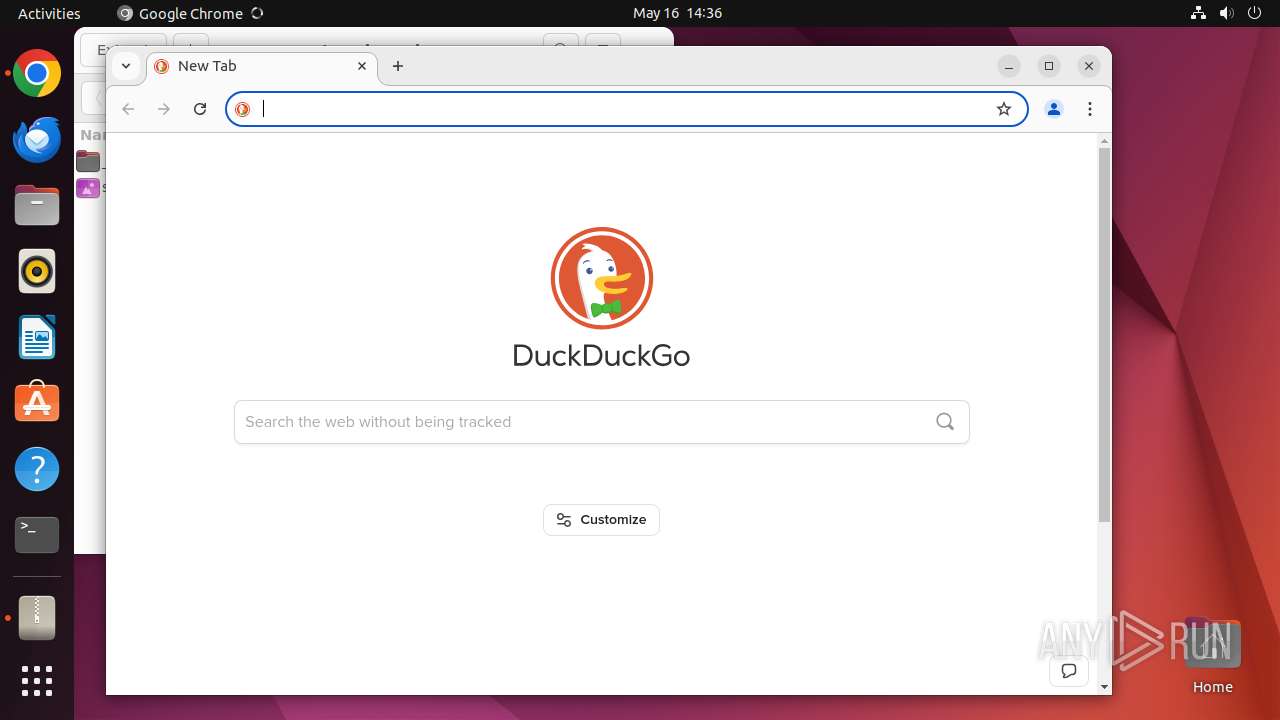Open the Chrome three-dot menu
Image resolution: width=1280 pixels, height=720 pixels.
click(1090, 109)
